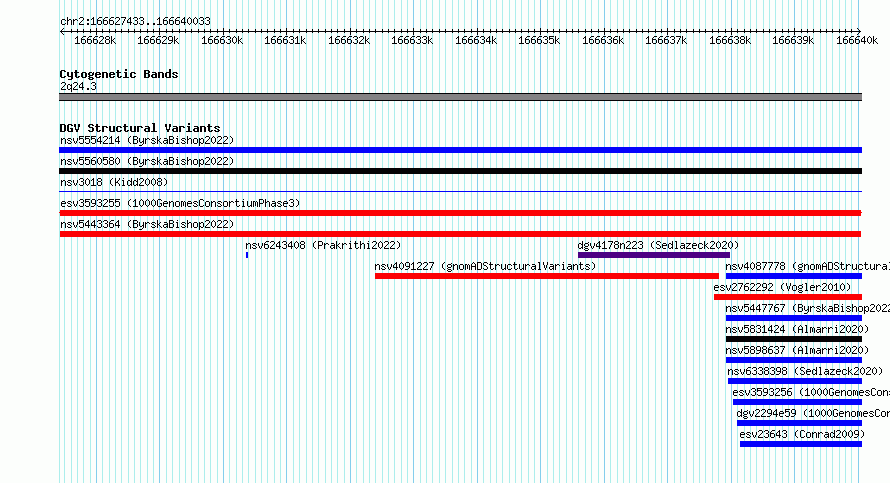Image resolution: width=890 pixels, height=483 pixels.
Task: Open dgv4178n223 (Sedlazeck2020) variant label
Action: click(658, 245)
